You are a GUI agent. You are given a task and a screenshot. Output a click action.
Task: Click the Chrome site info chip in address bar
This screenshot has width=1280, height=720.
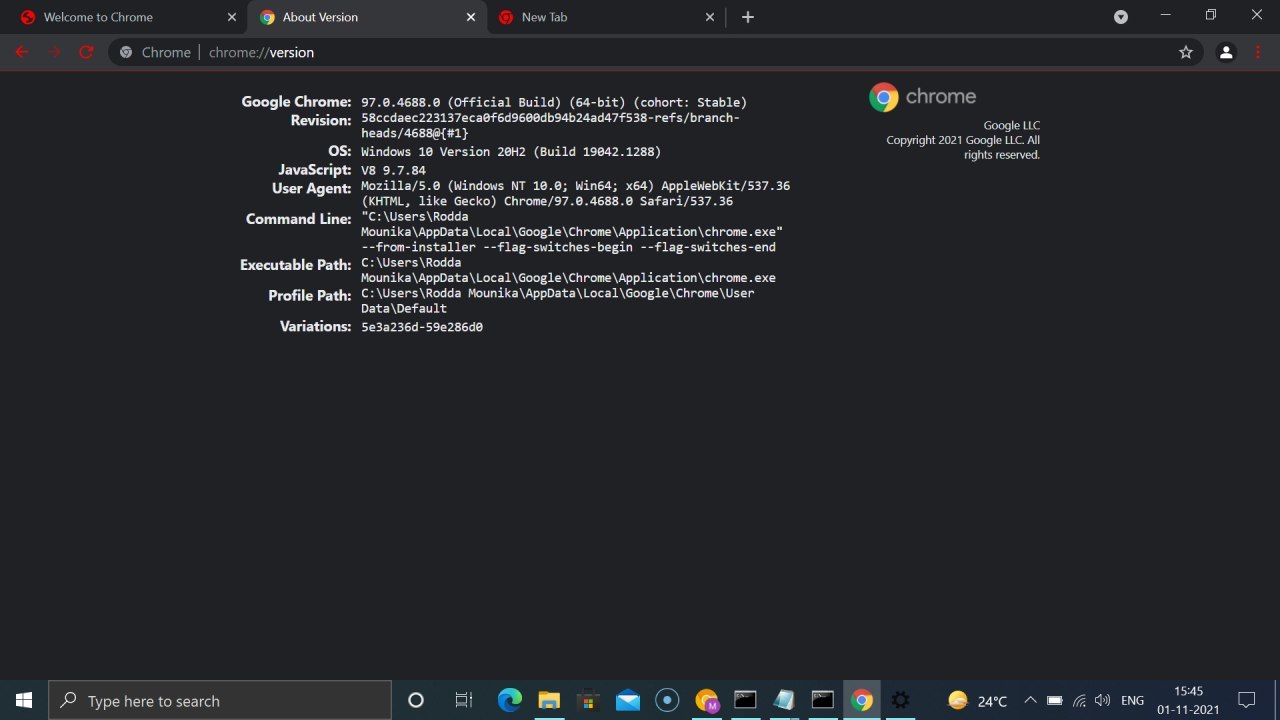click(155, 52)
